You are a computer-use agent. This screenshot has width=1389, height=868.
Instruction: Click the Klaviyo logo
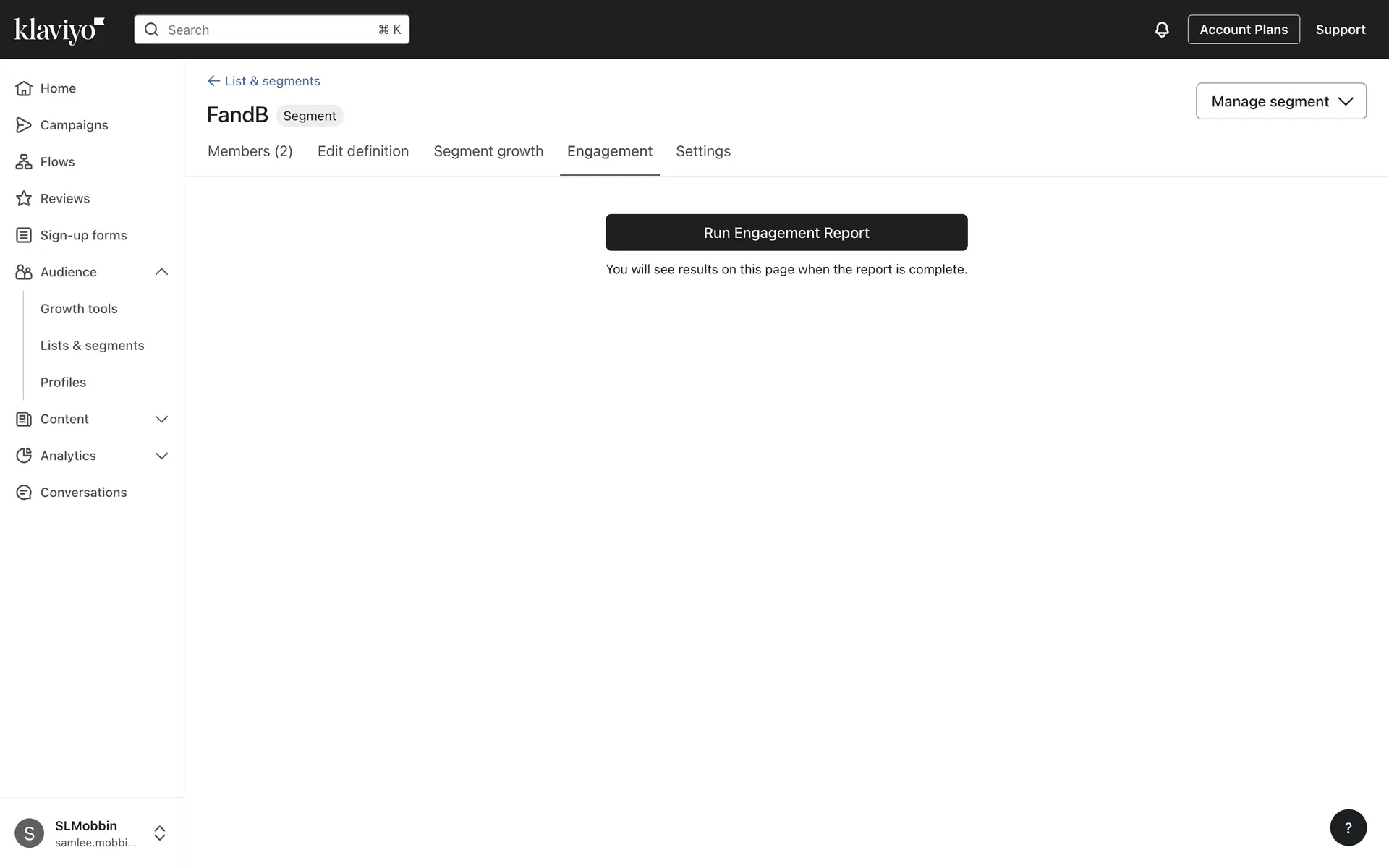[59, 30]
